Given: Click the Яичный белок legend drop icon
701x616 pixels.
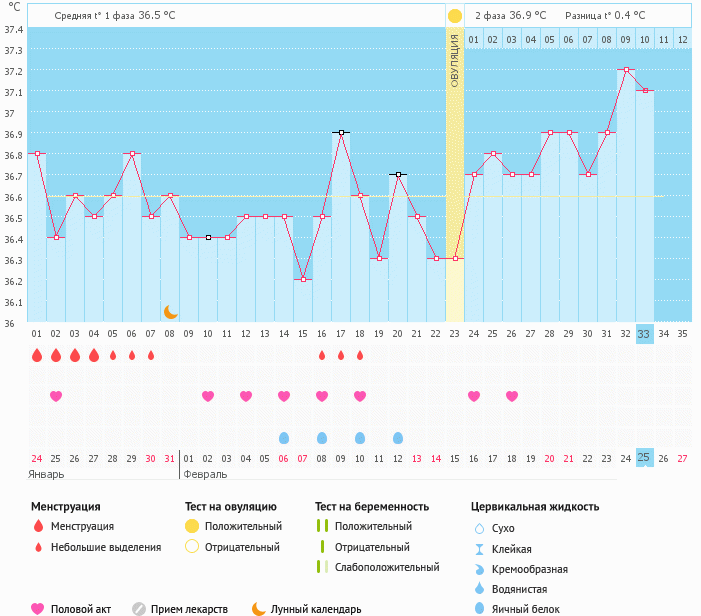Looking at the screenshot, I should click(x=479, y=609).
